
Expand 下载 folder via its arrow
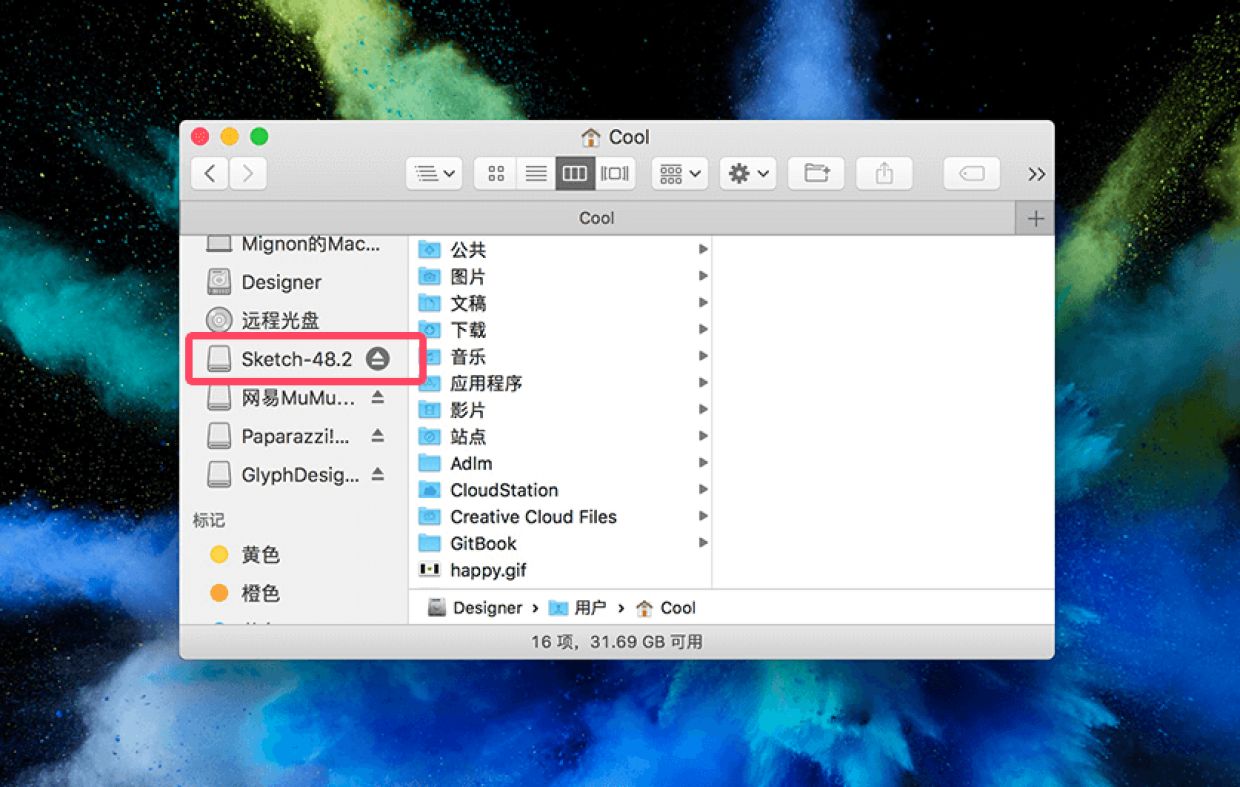tap(703, 329)
